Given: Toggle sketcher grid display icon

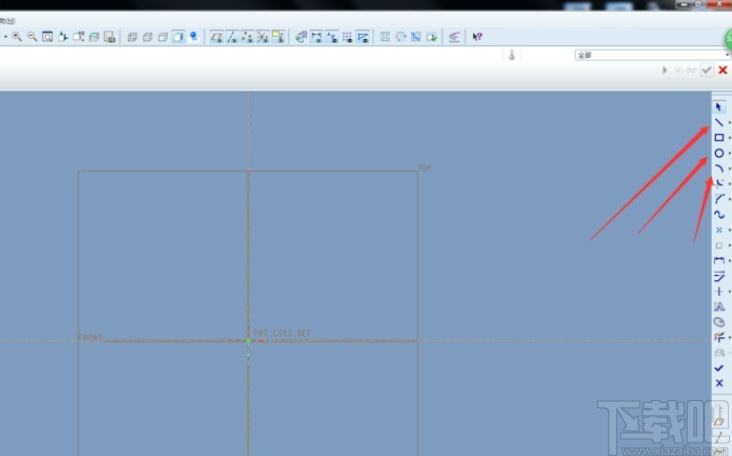Looking at the screenshot, I should 347,36.
